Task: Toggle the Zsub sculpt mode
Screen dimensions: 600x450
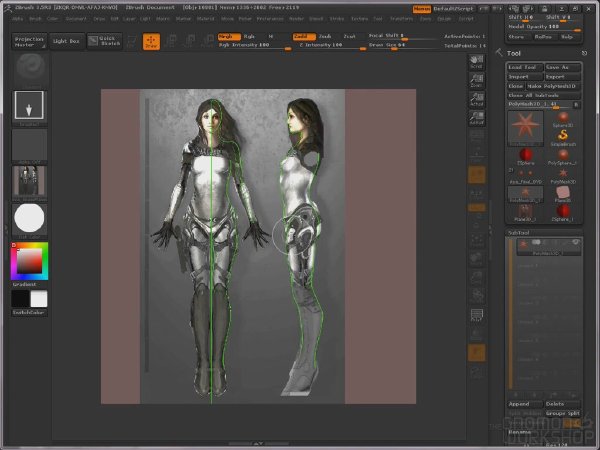Action: tap(325, 36)
